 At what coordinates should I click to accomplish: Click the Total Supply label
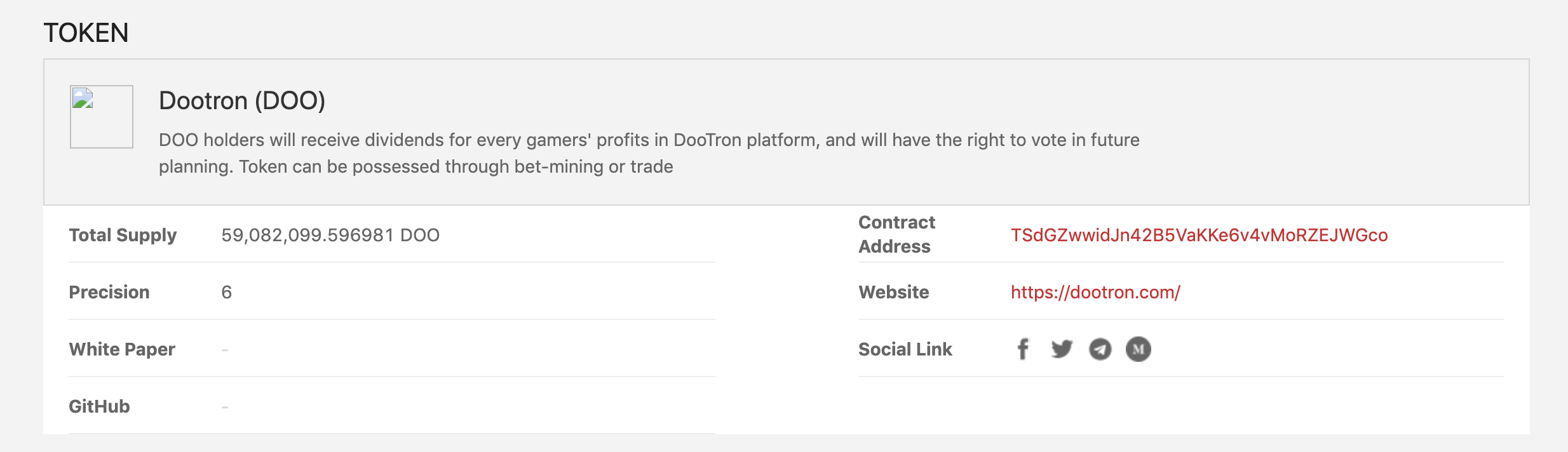click(x=123, y=235)
